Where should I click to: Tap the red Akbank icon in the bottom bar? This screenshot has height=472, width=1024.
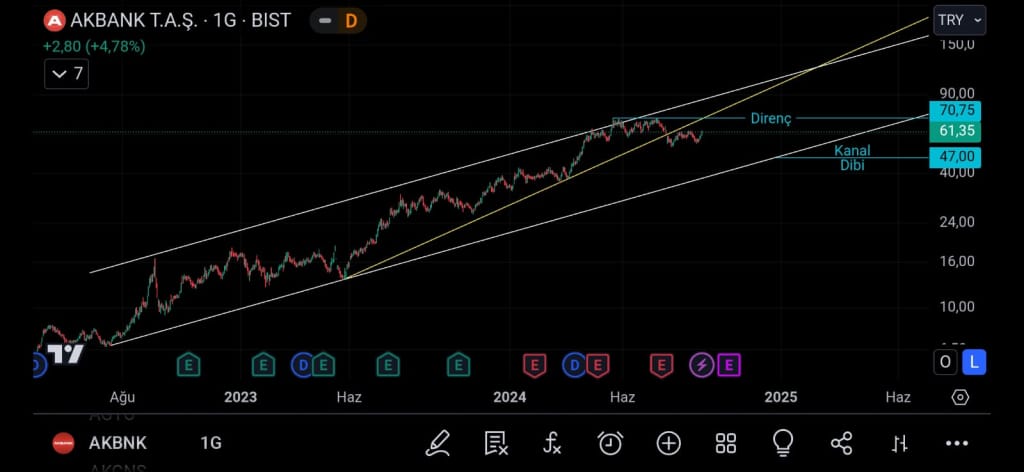(63, 443)
